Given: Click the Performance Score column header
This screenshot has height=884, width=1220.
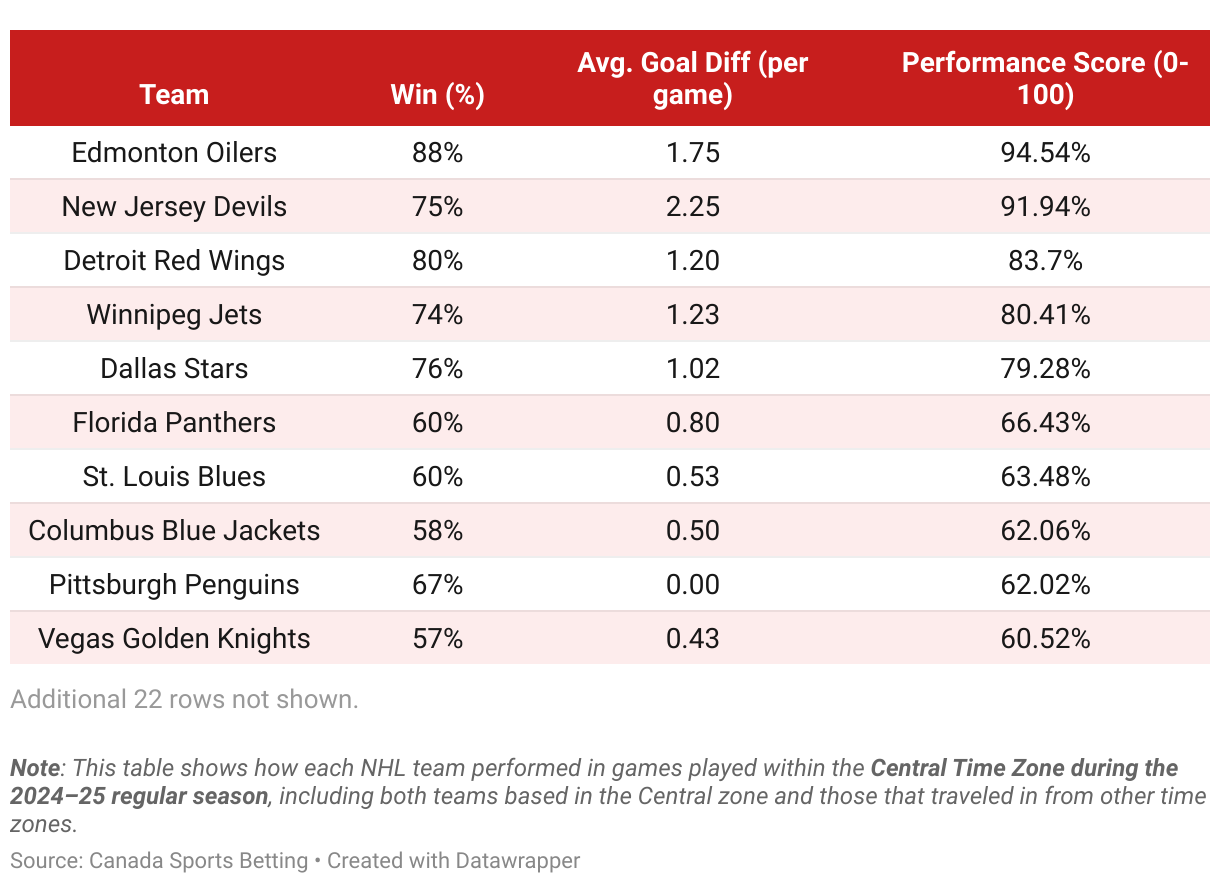Looking at the screenshot, I should pos(1045,79).
